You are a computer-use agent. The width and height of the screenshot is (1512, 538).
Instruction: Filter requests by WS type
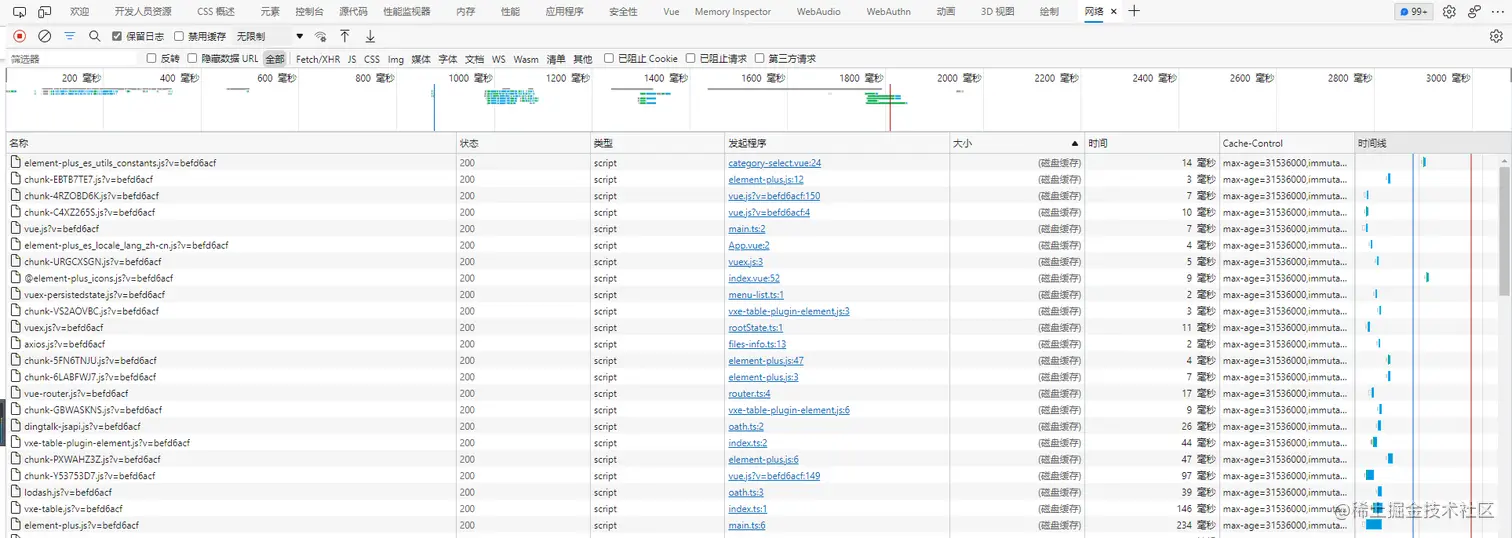499,59
